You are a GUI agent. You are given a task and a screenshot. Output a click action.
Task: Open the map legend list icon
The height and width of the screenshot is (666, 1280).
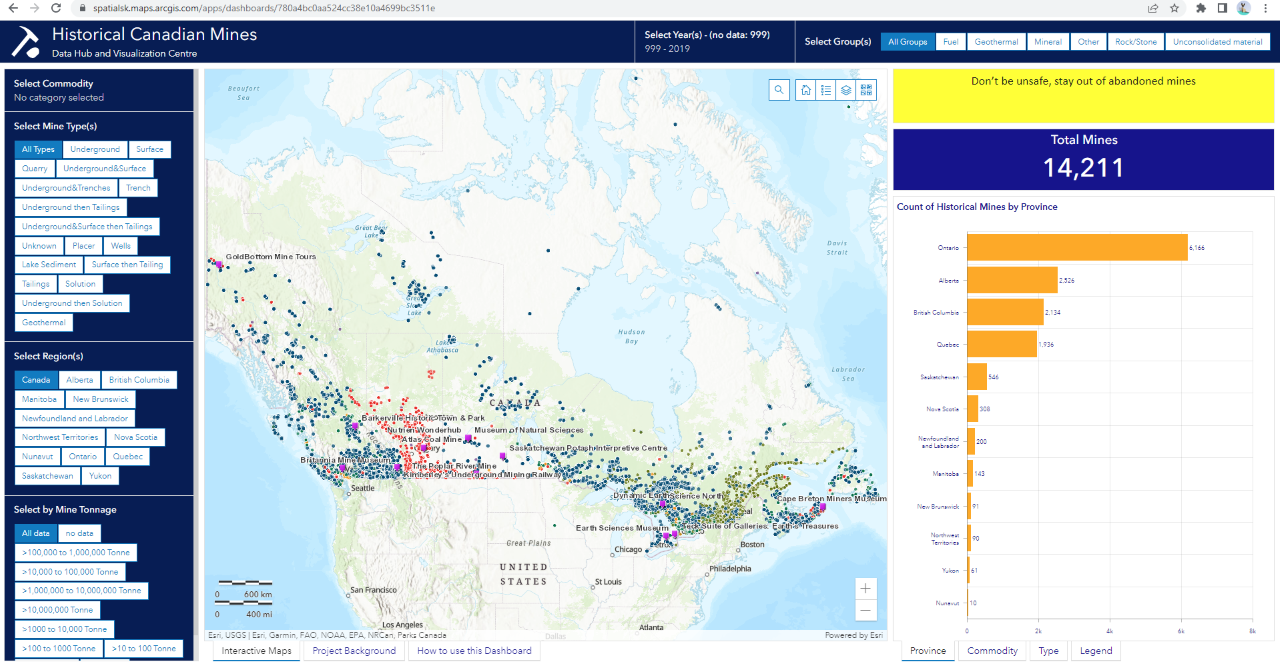coord(826,90)
